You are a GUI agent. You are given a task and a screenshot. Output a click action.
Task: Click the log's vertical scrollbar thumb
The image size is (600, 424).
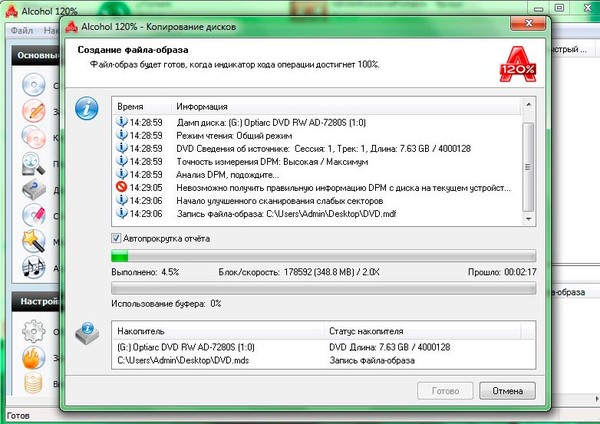click(x=528, y=167)
